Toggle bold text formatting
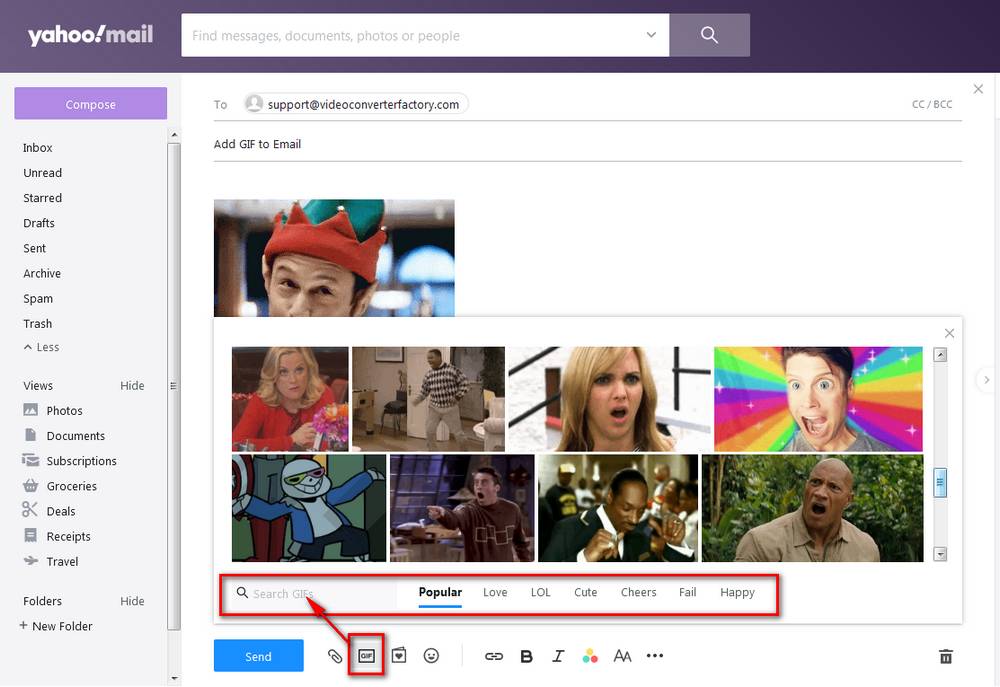The height and width of the screenshot is (687, 1000). (x=526, y=656)
